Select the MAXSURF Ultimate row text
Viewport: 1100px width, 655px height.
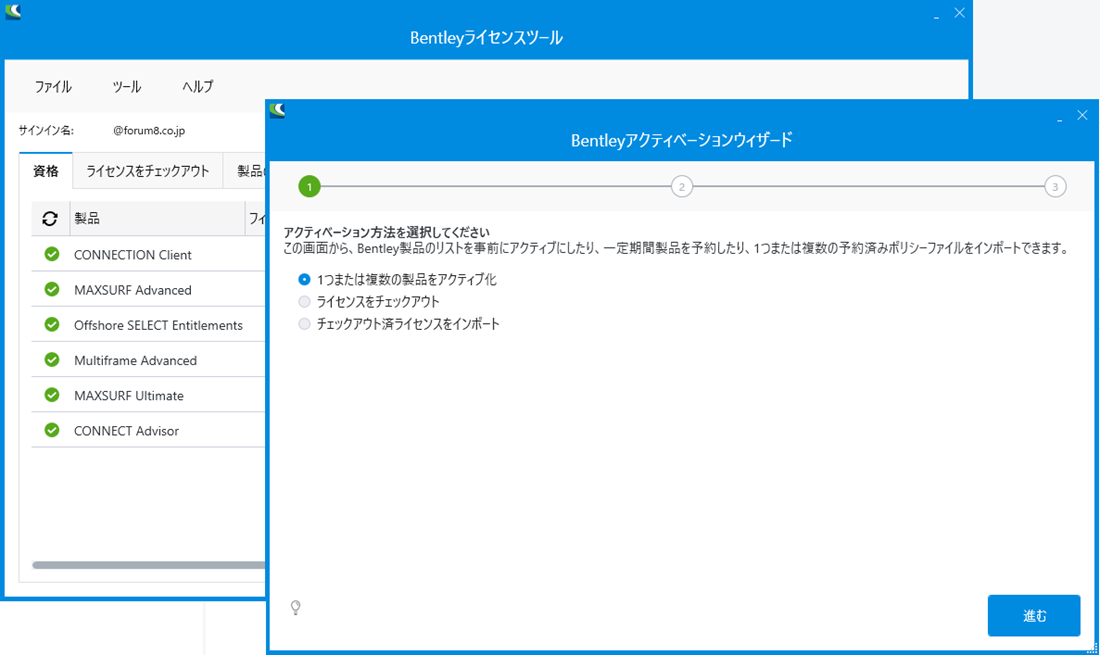point(129,396)
